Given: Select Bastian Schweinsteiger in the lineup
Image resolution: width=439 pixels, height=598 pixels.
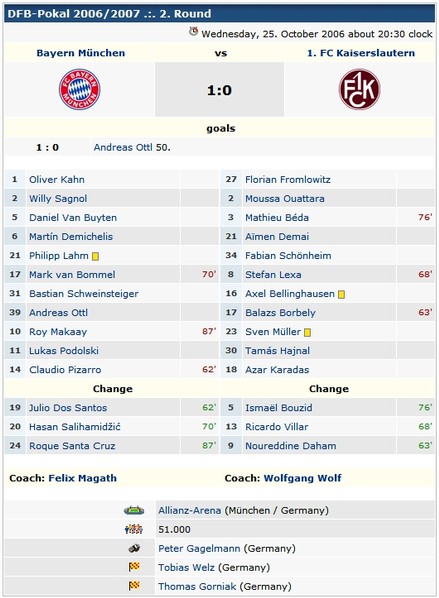Looking at the screenshot, I should (x=84, y=294).
